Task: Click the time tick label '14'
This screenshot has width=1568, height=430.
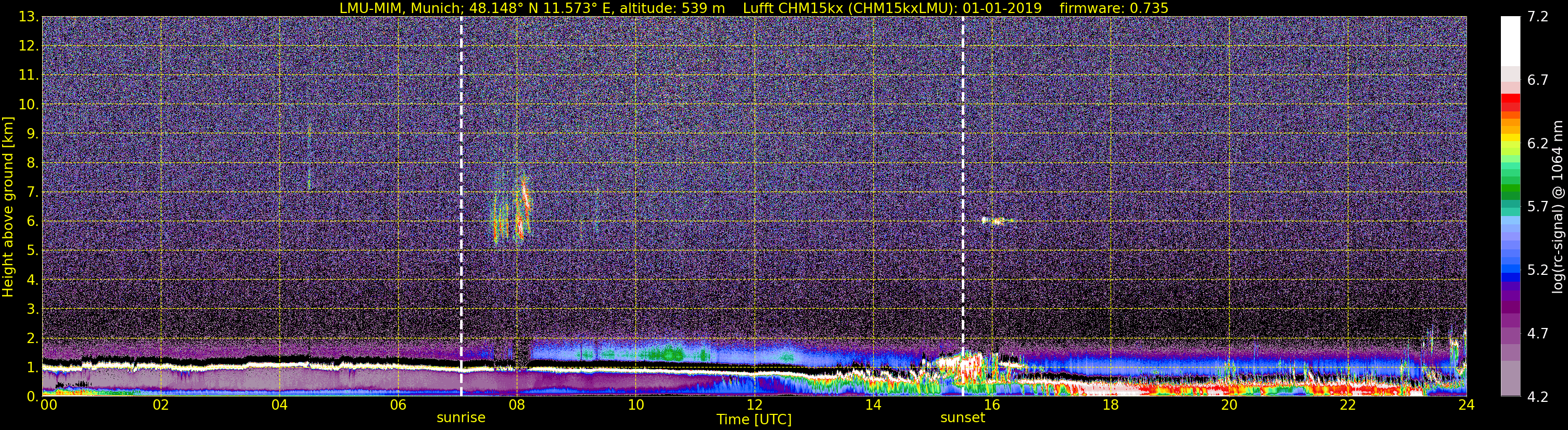Action: pyautogui.click(x=873, y=406)
